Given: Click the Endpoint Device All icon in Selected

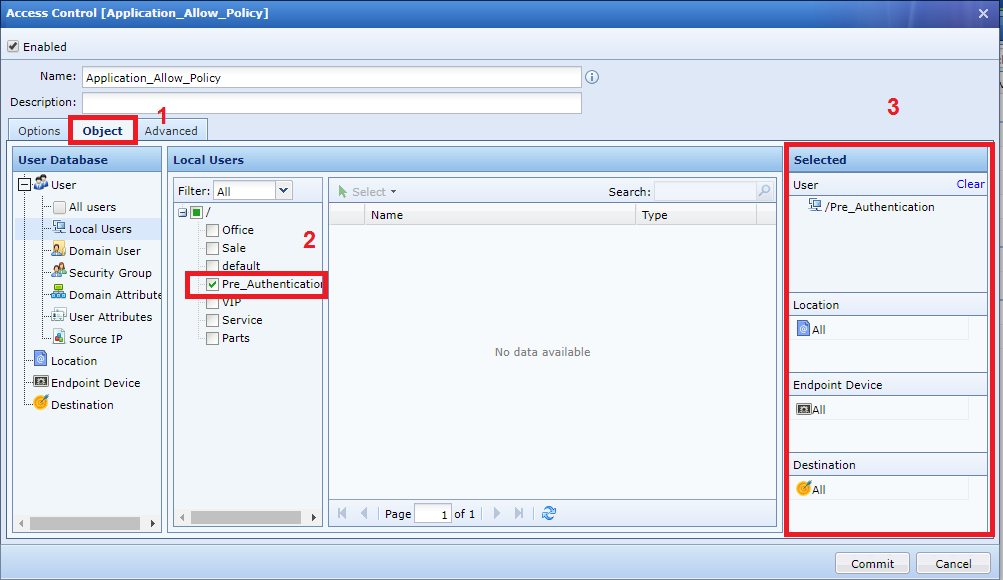Looking at the screenshot, I should [x=803, y=409].
